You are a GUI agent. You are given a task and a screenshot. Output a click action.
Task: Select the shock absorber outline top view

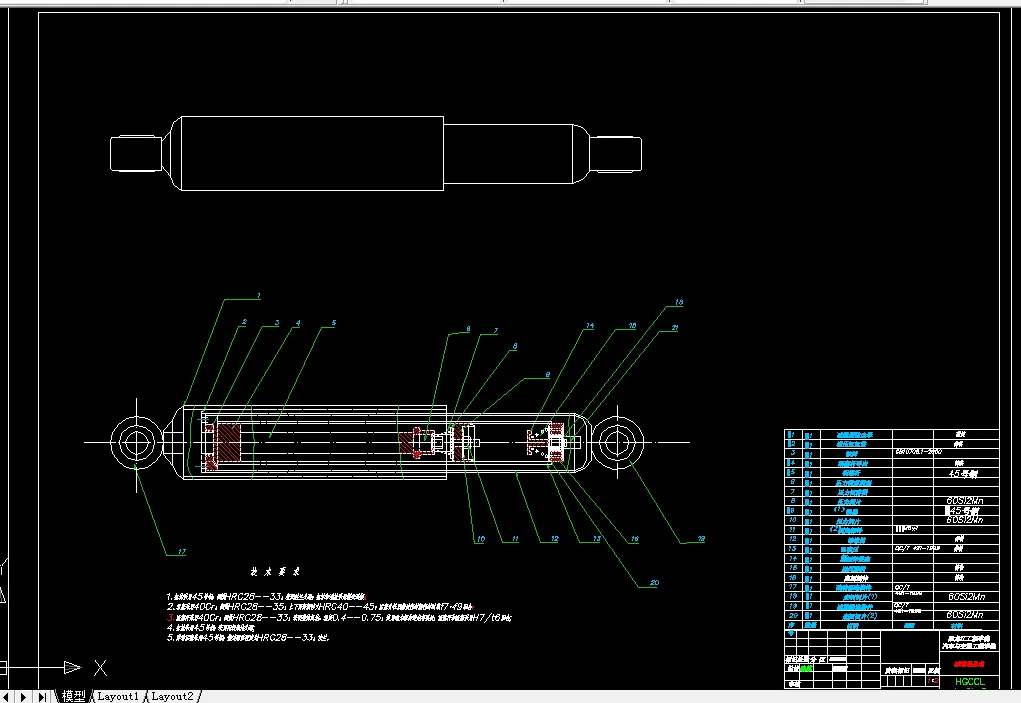[x=376, y=154]
